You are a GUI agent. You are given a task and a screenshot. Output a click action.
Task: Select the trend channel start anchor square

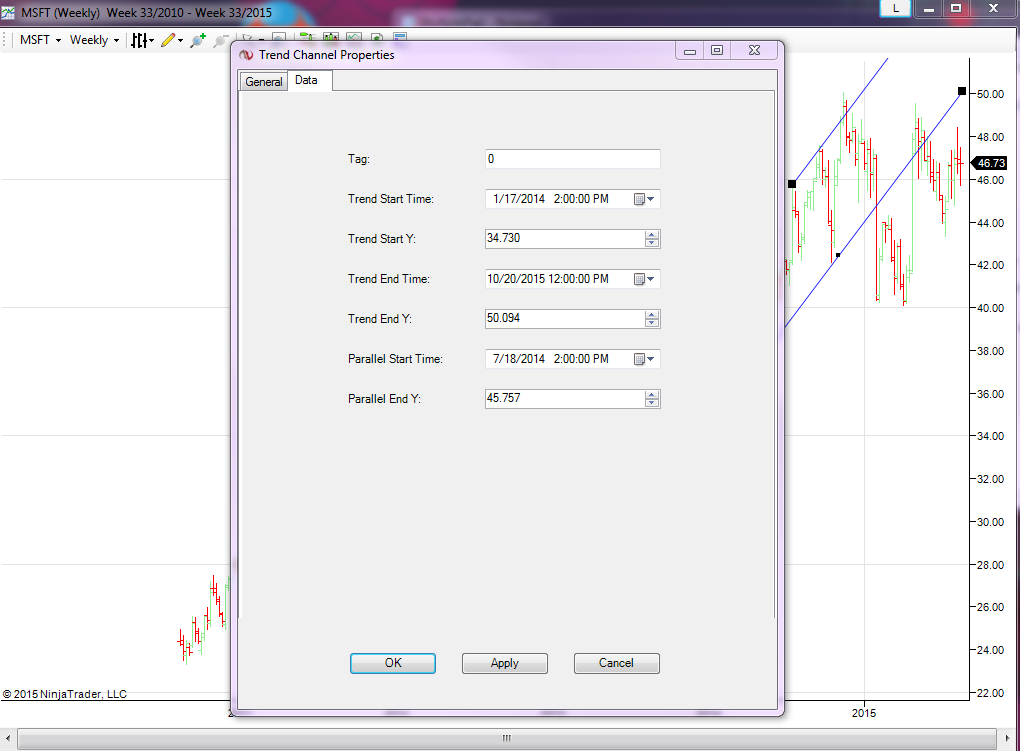tap(792, 184)
